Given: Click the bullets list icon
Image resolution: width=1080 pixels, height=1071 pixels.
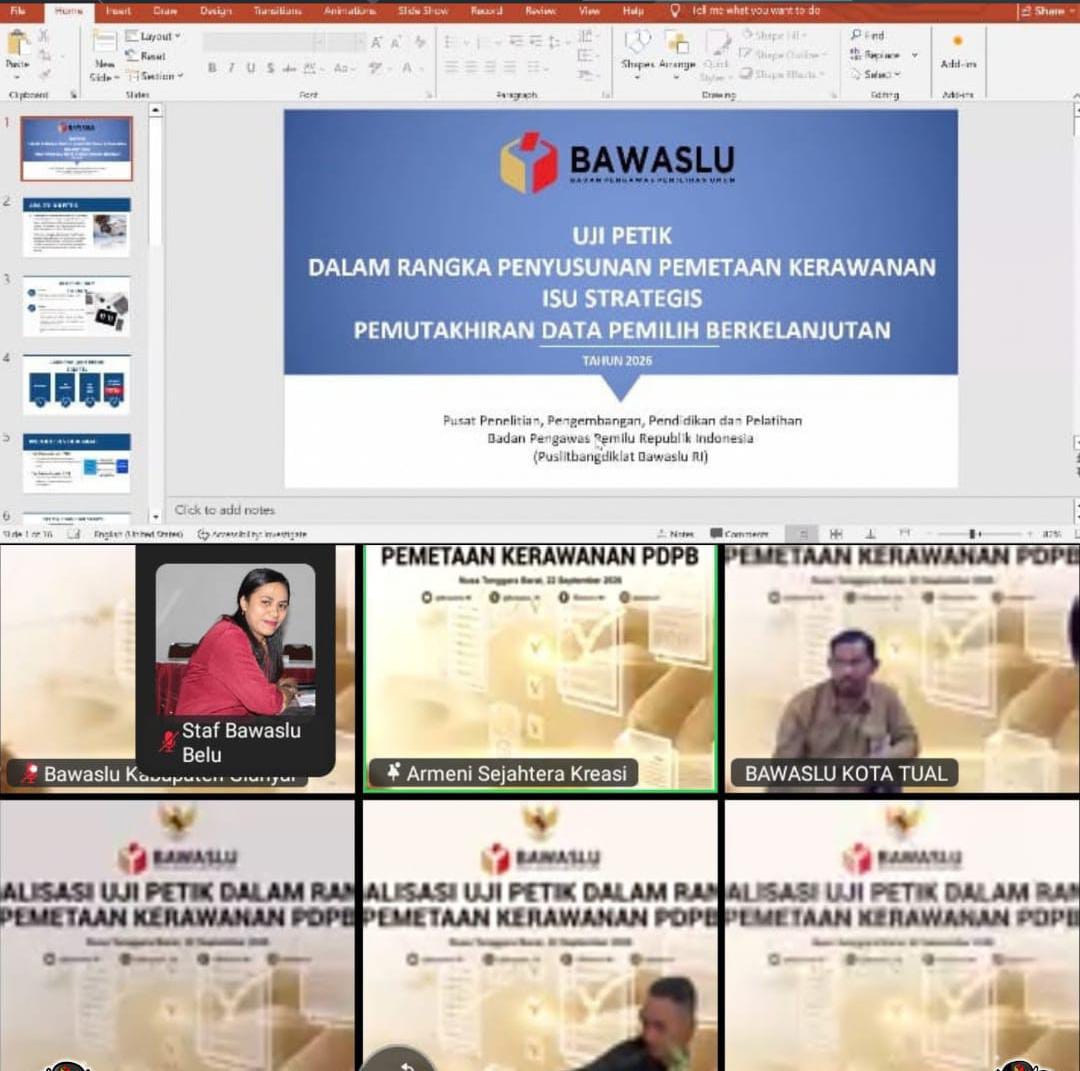Looking at the screenshot, I should point(450,43).
